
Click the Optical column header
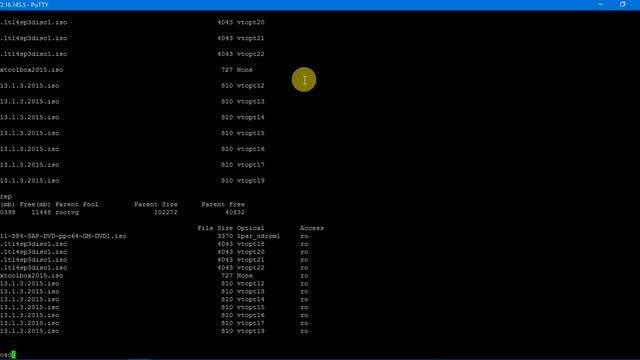click(250, 228)
